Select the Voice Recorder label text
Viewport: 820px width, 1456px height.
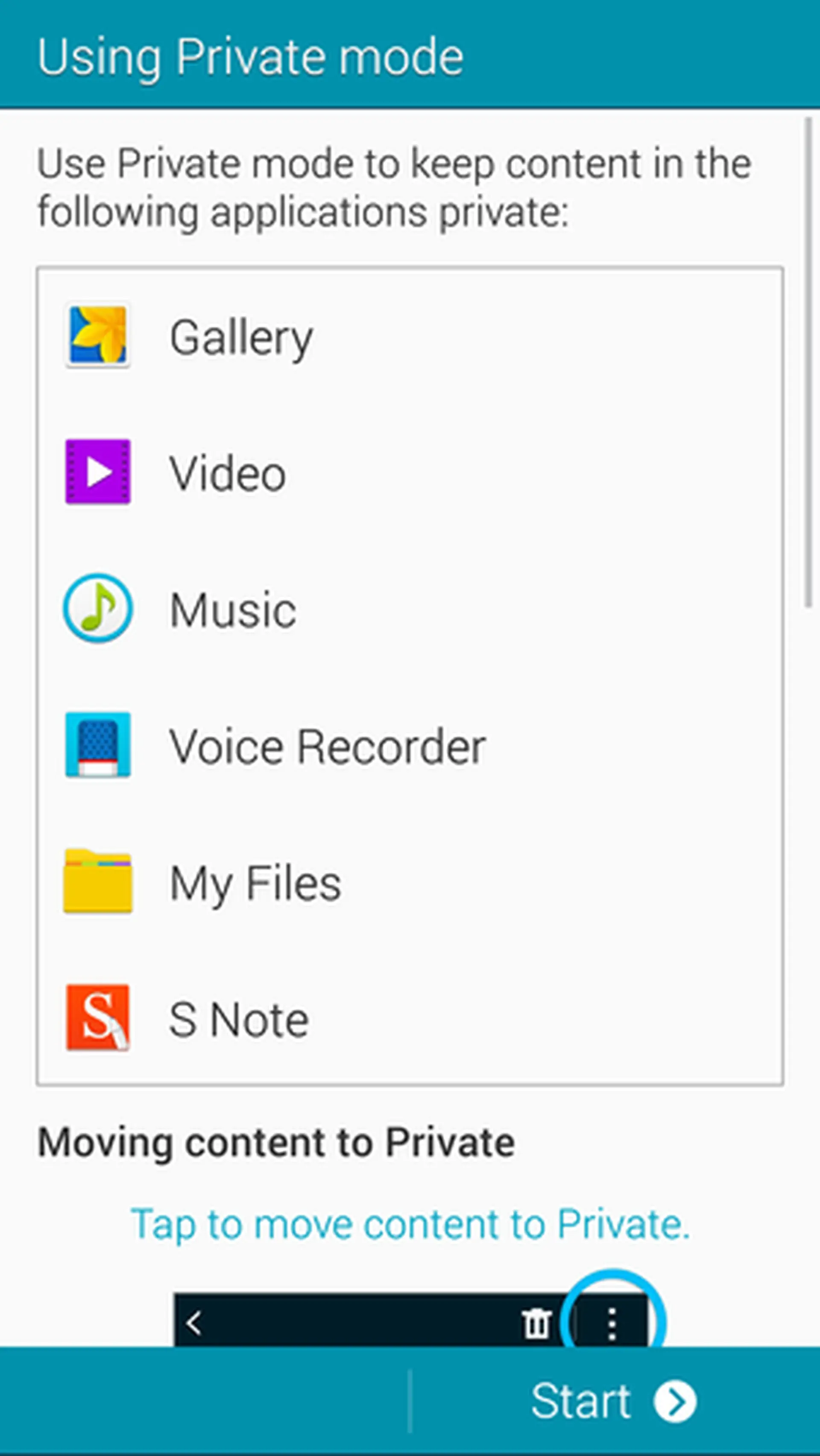(x=328, y=747)
